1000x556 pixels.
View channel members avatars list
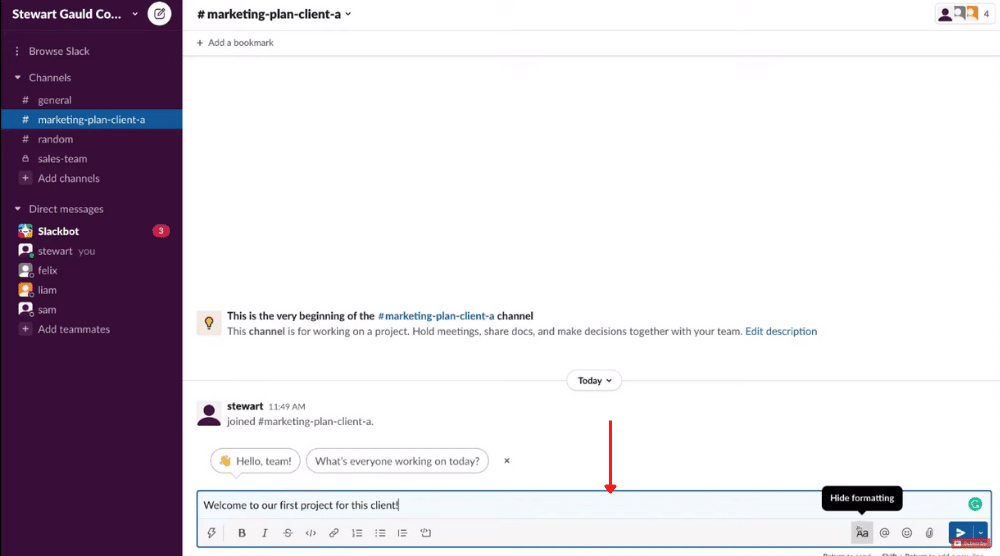click(x=964, y=13)
